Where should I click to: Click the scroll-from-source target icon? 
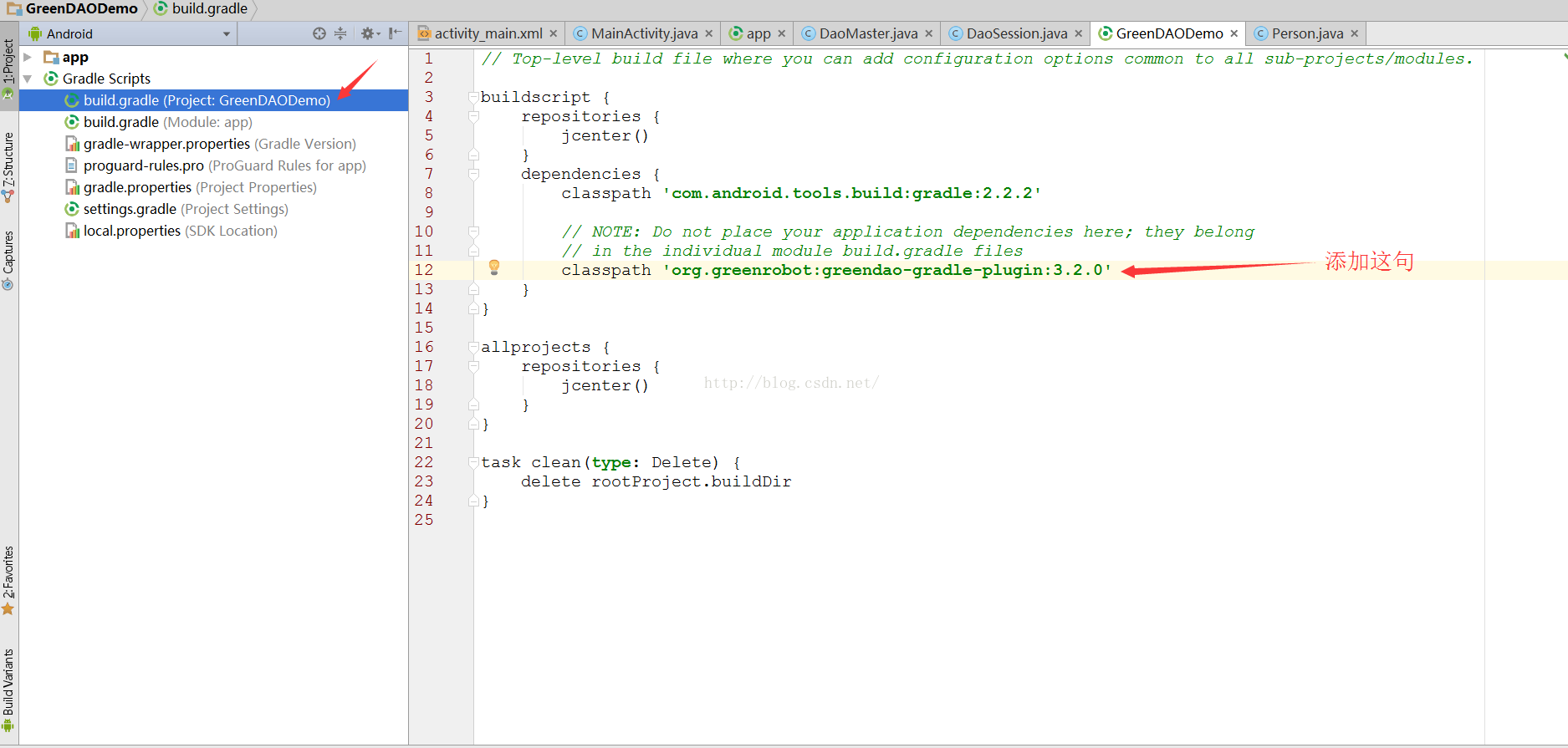coord(319,33)
